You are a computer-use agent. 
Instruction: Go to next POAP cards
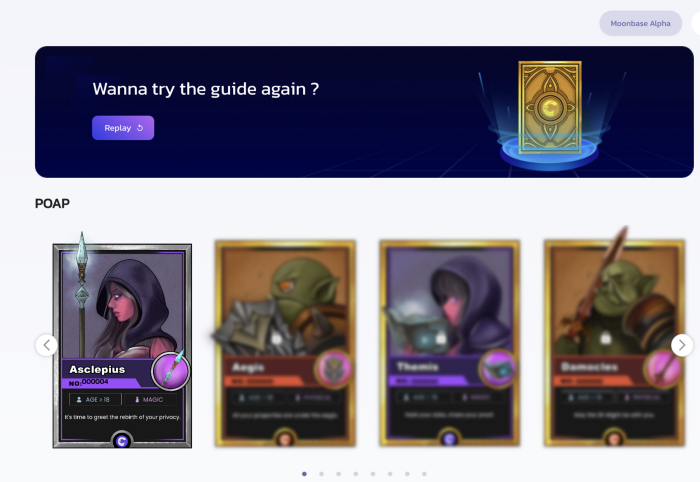click(x=682, y=345)
